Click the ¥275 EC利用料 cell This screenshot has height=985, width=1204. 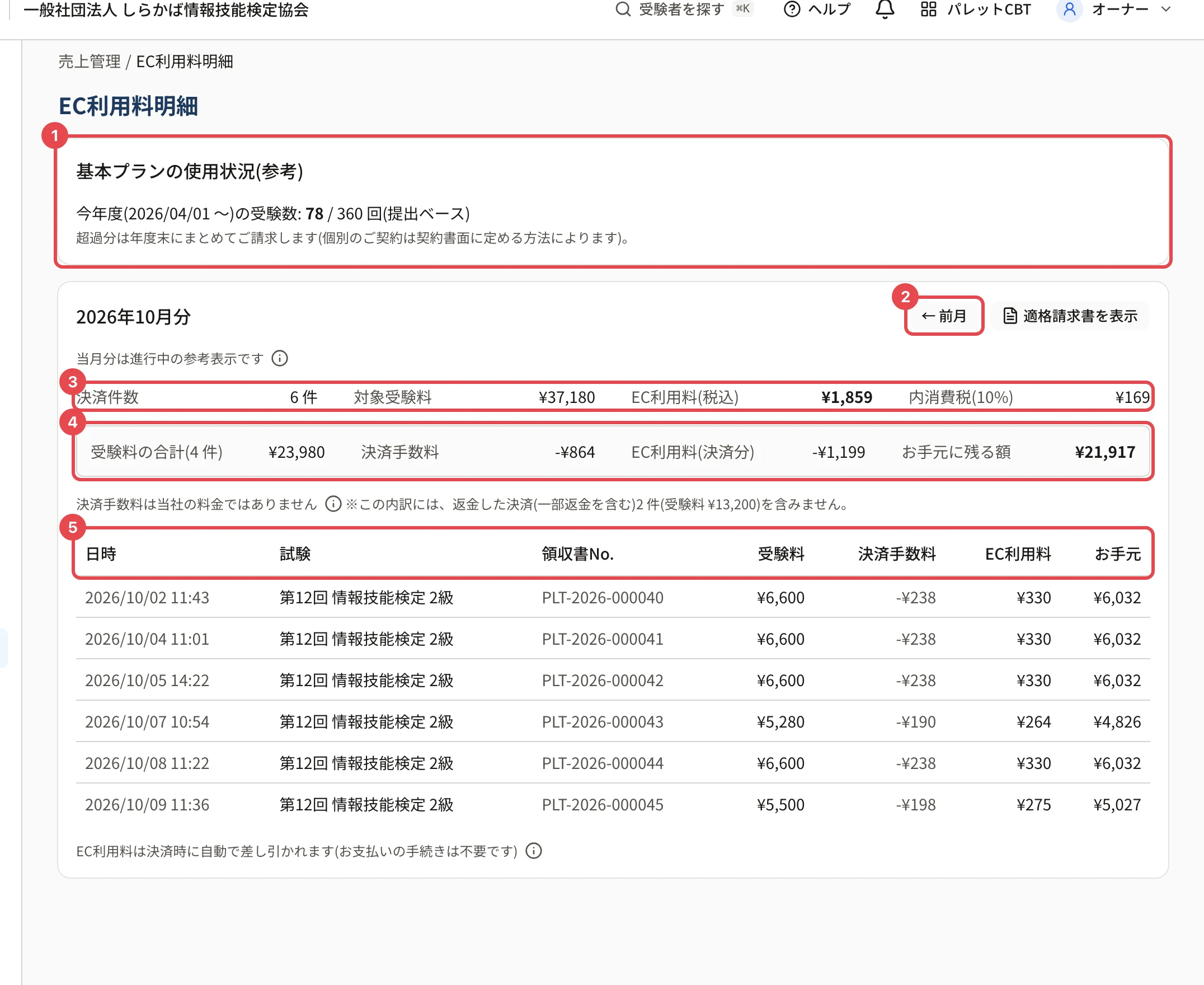pyautogui.click(x=1034, y=805)
